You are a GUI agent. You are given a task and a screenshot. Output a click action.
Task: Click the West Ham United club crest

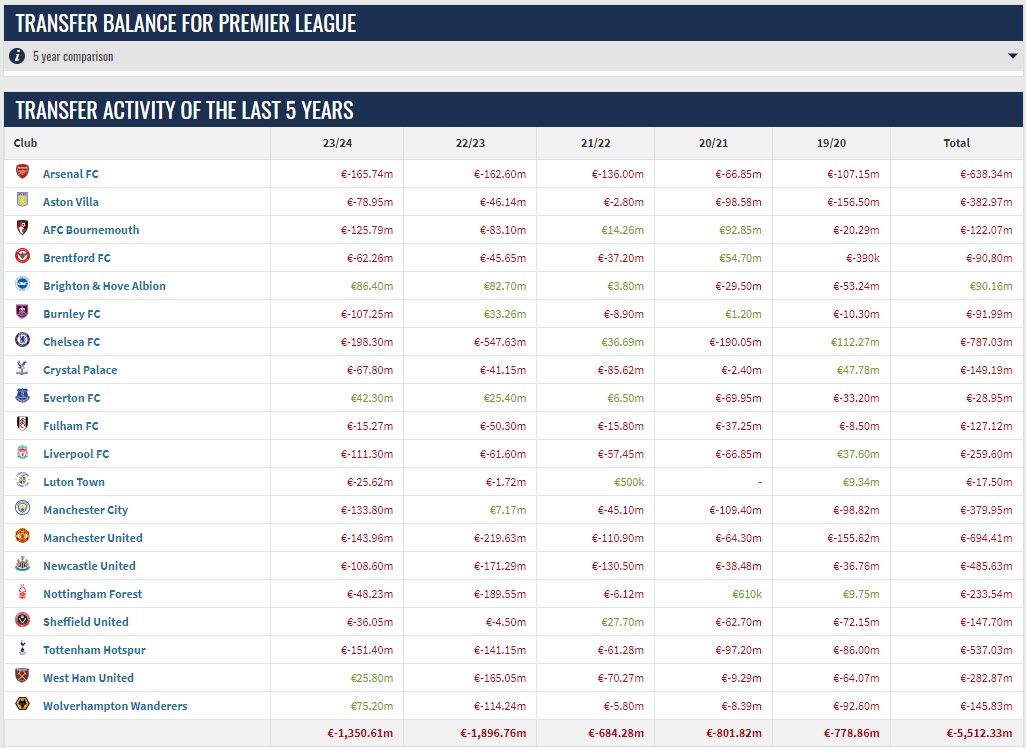pos(22,676)
